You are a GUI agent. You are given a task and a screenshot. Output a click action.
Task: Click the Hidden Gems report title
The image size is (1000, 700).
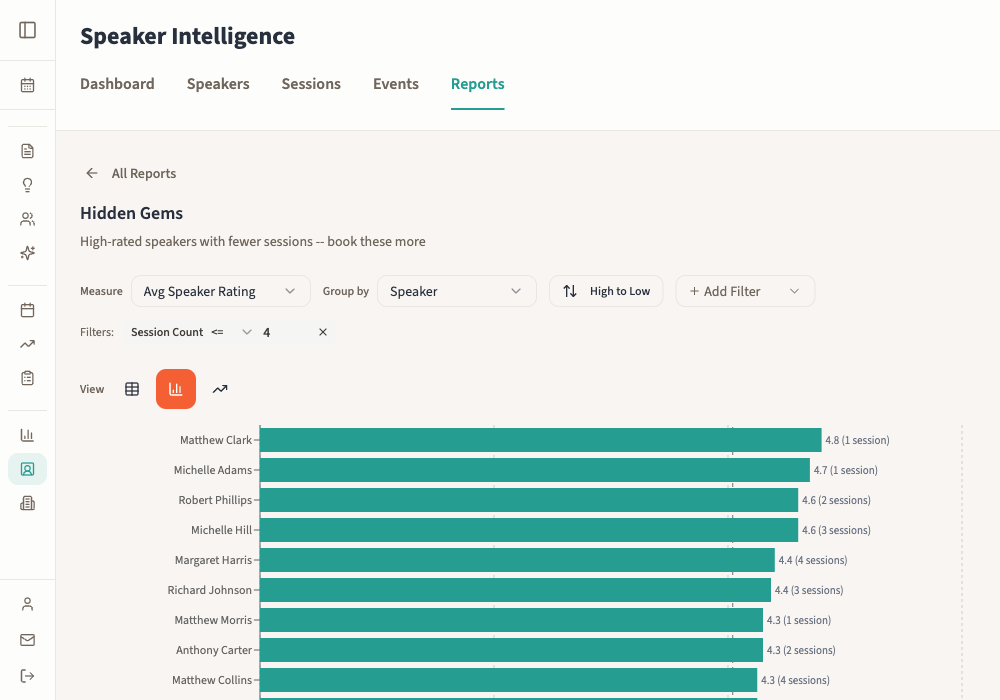131,213
